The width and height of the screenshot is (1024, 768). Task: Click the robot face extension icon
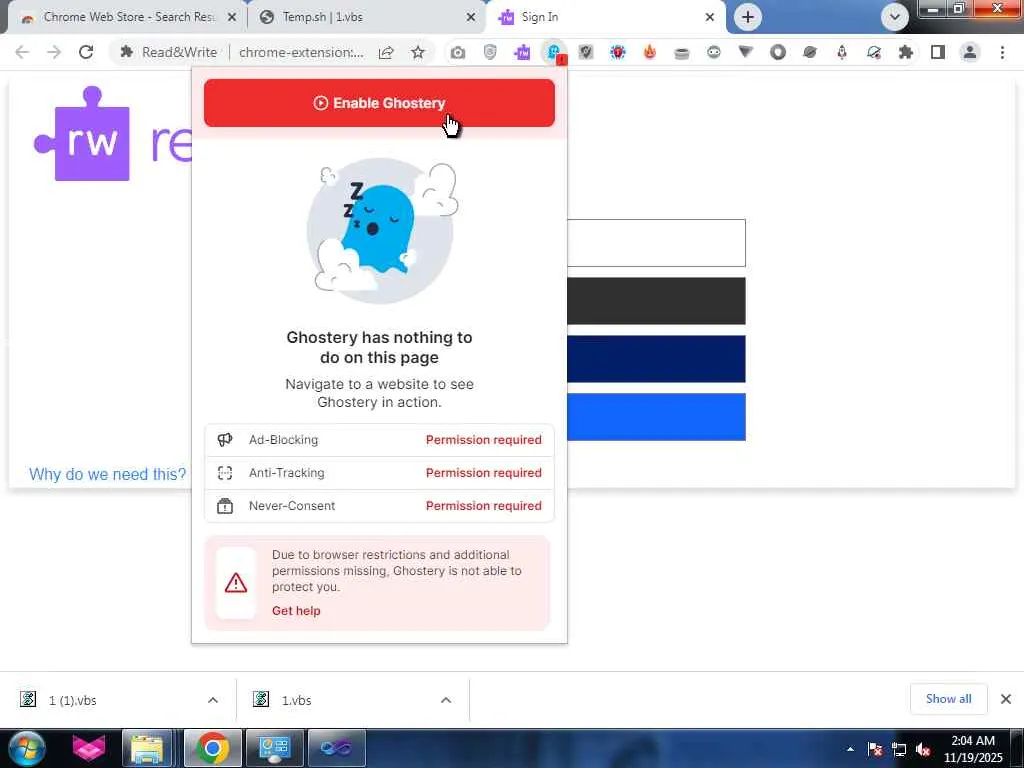(714, 52)
